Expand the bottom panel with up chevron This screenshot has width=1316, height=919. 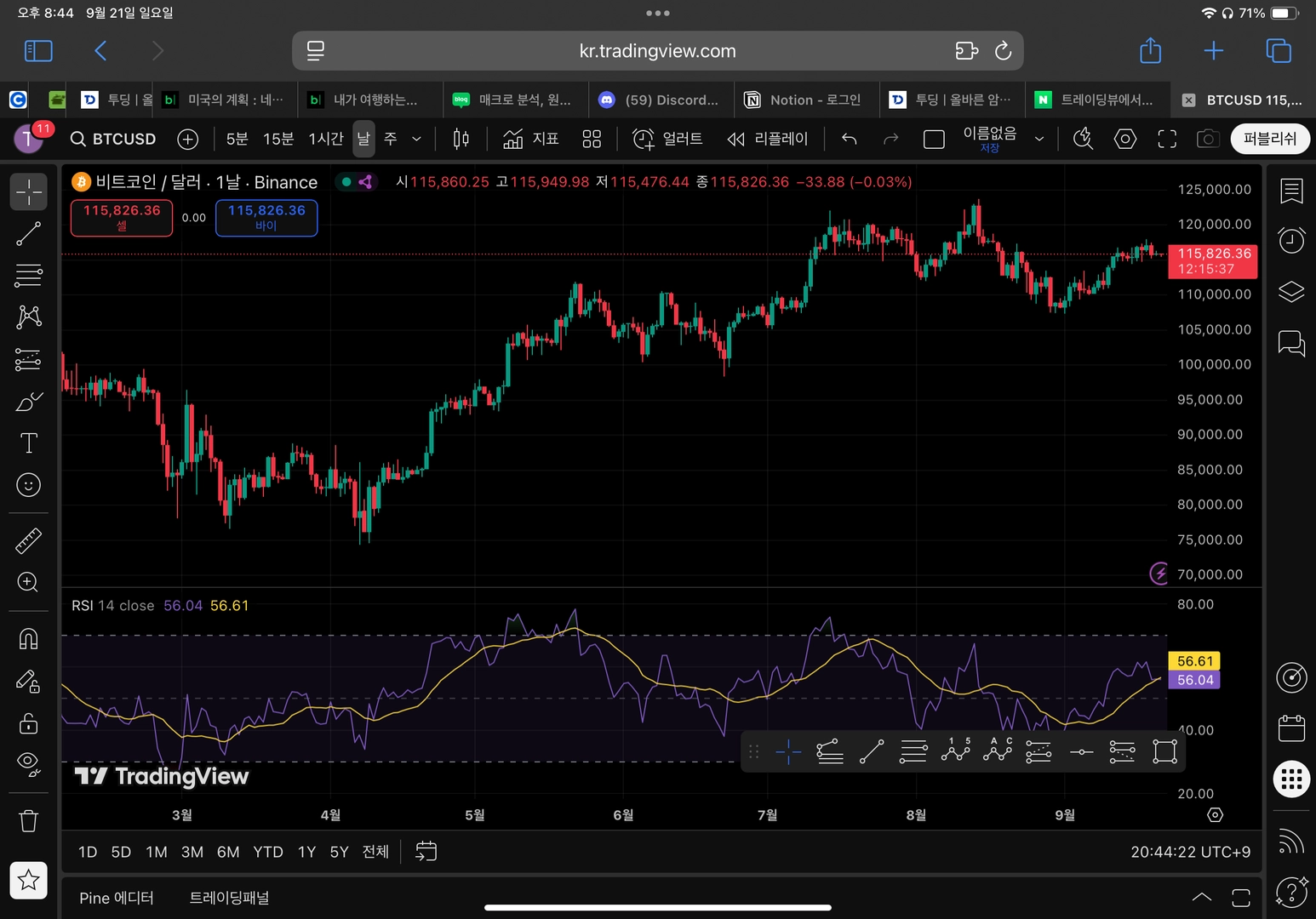click(x=1201, y=897)
